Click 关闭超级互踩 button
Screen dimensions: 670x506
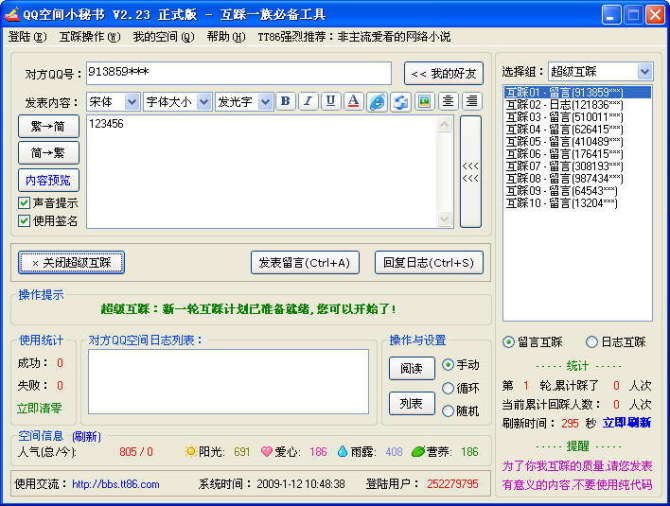pos(71,262)
